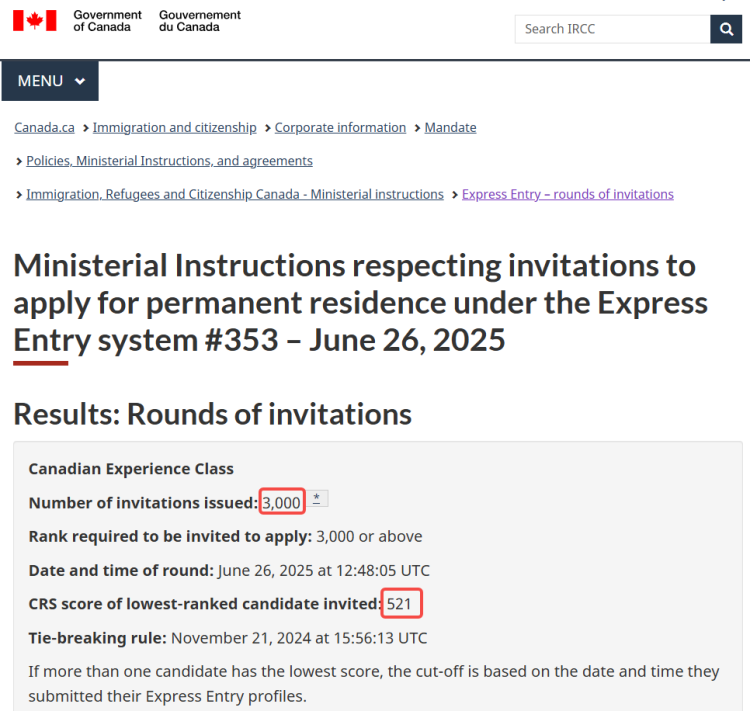The height and width of the screenshot is (711, 750).
Task: Click the Canadian flag logo
Action: click(34, 21)
